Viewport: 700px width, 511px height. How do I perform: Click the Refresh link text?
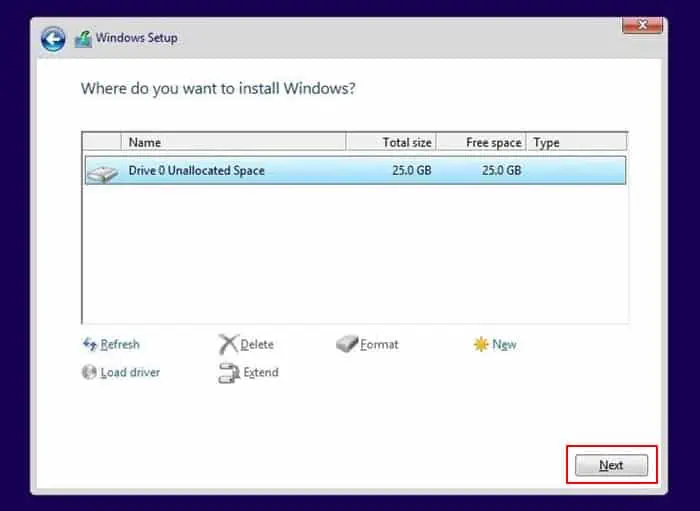tap(120, 345)
